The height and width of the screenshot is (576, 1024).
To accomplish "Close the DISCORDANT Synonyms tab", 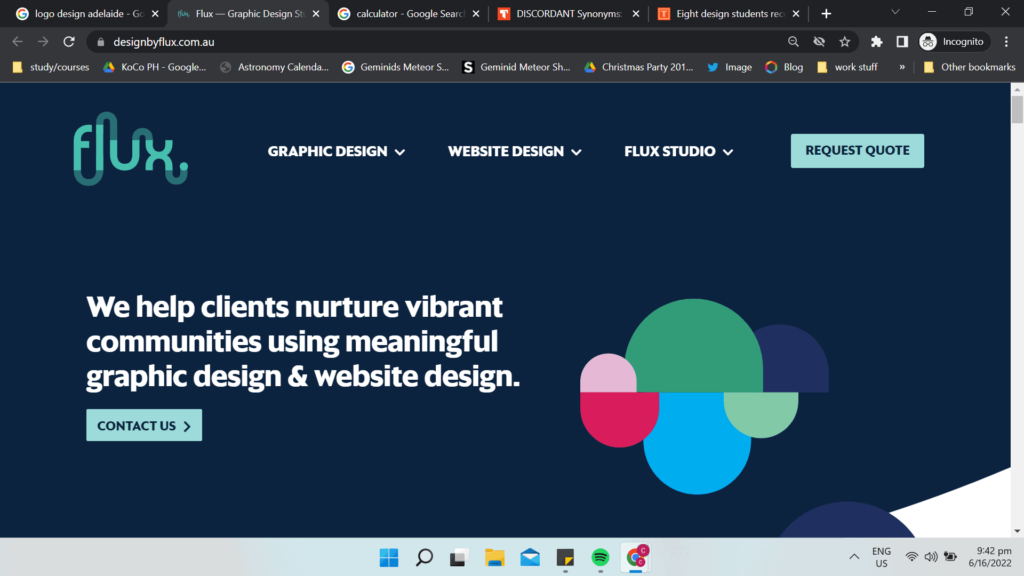I will (x=636, y=14).
